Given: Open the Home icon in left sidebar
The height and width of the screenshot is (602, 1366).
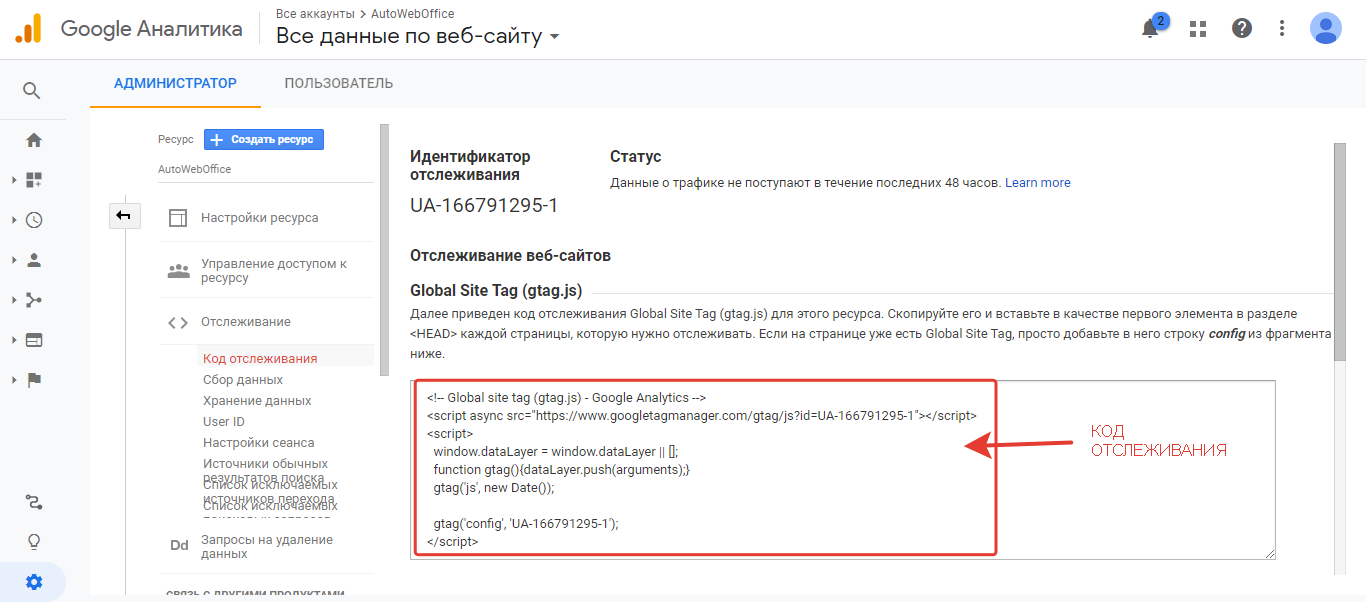Looking at the screenshot, I should (x=33, y=140).
